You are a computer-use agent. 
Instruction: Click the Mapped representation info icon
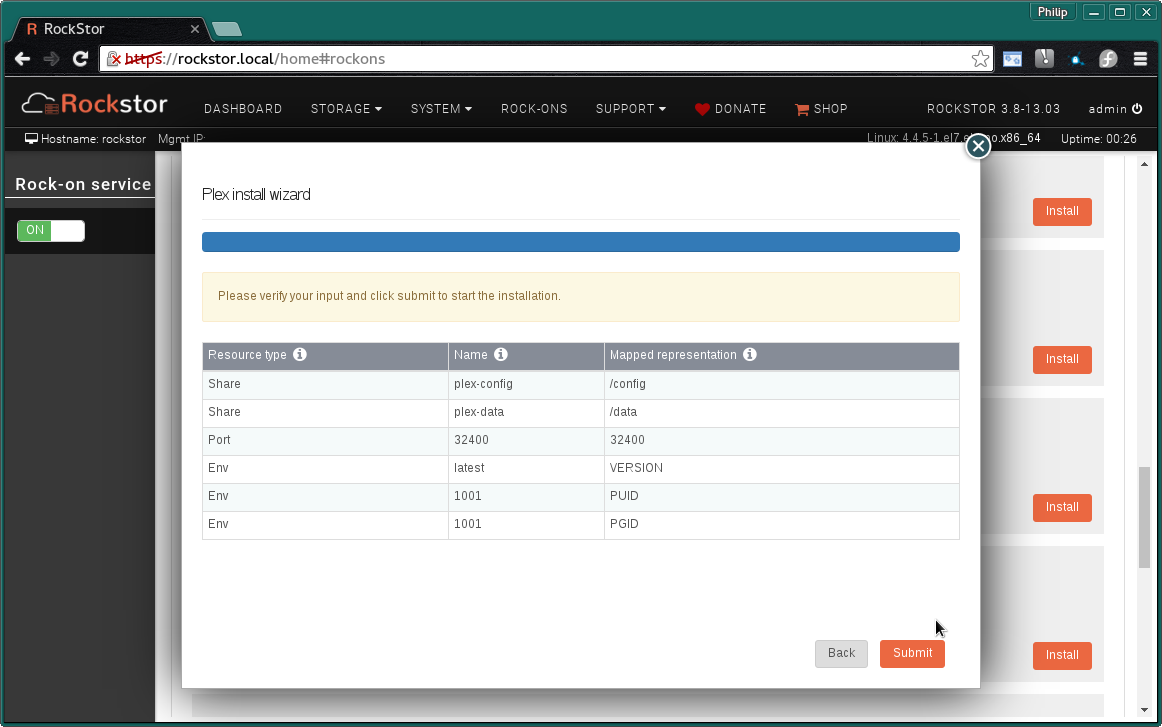coord(750,354)
